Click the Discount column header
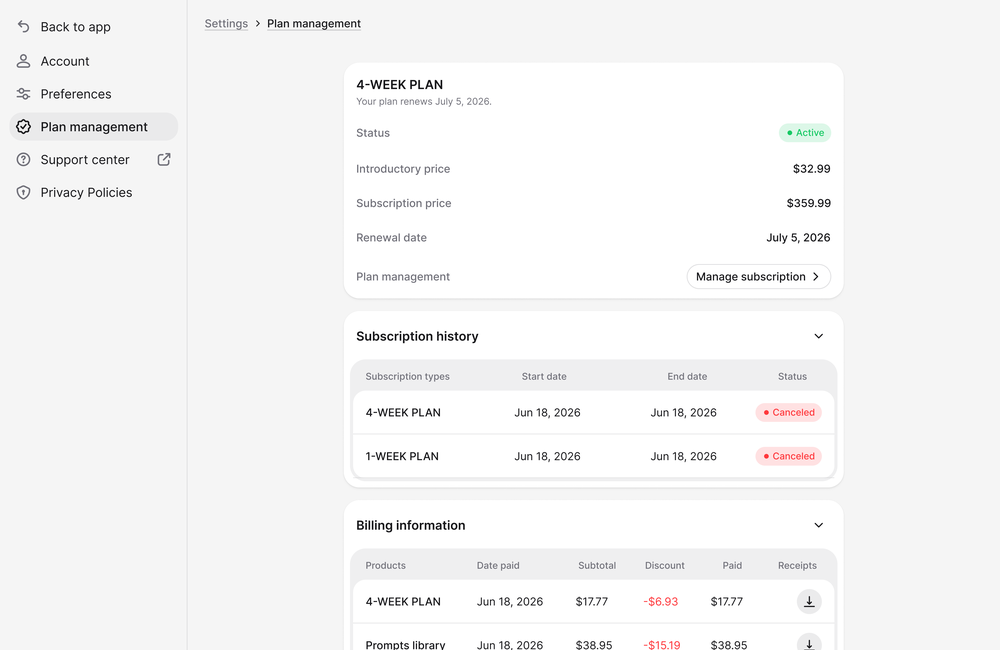The width and height of the screenshot is (1000, 650). 665,566
